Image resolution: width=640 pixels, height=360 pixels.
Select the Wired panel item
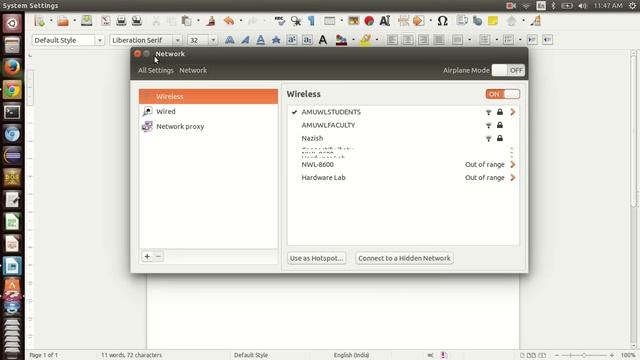(x=208, y=111)
